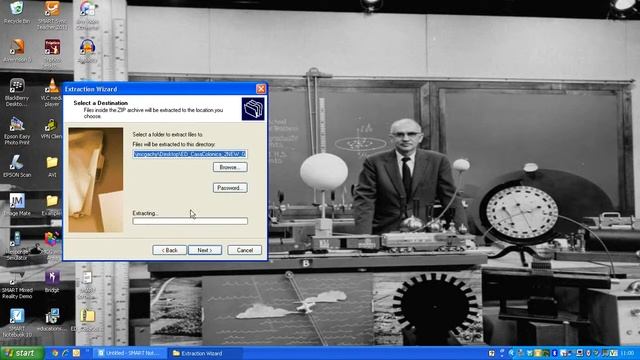640x360 pixels.
Task: Click the Browse button in Extraction Wizard
Action: click(230, 167)
